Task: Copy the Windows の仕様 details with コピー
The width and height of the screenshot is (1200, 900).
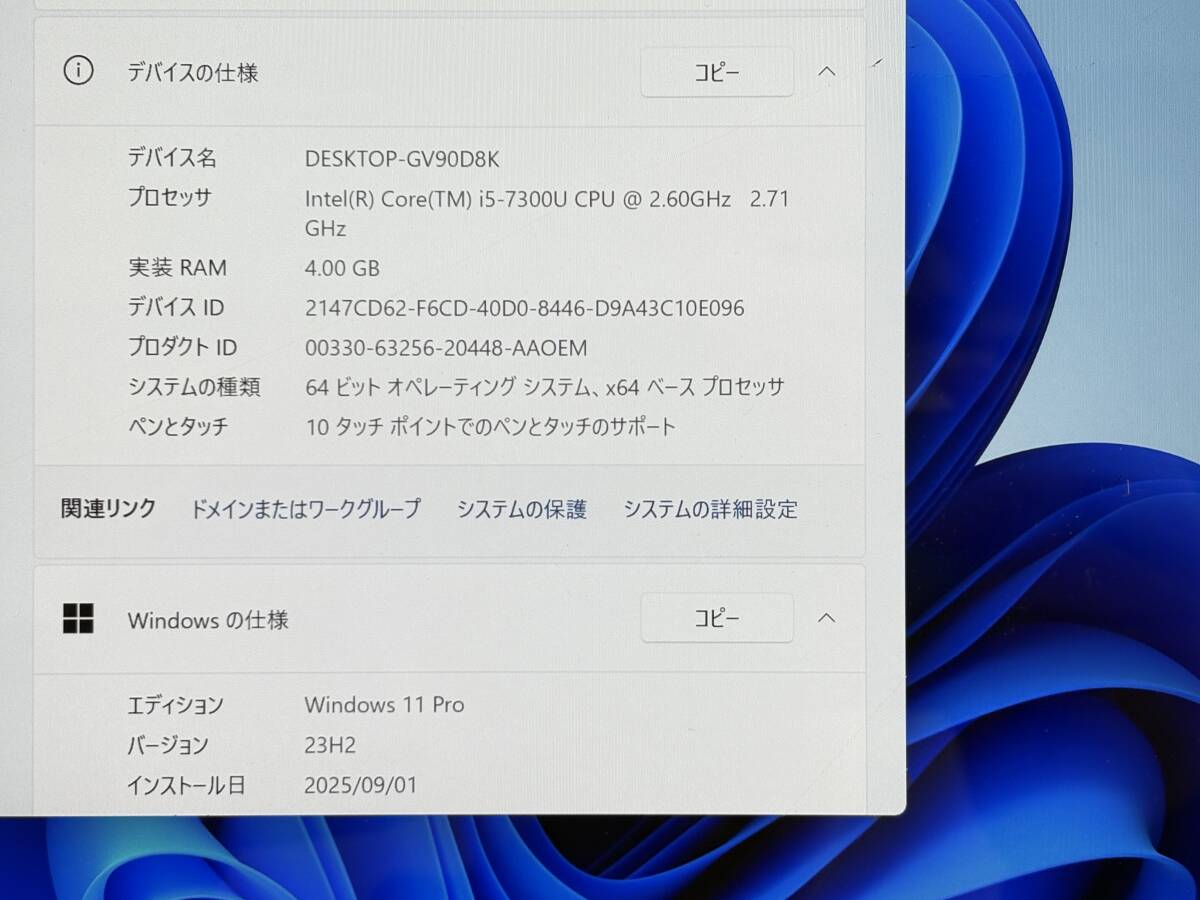Action: 717,618
